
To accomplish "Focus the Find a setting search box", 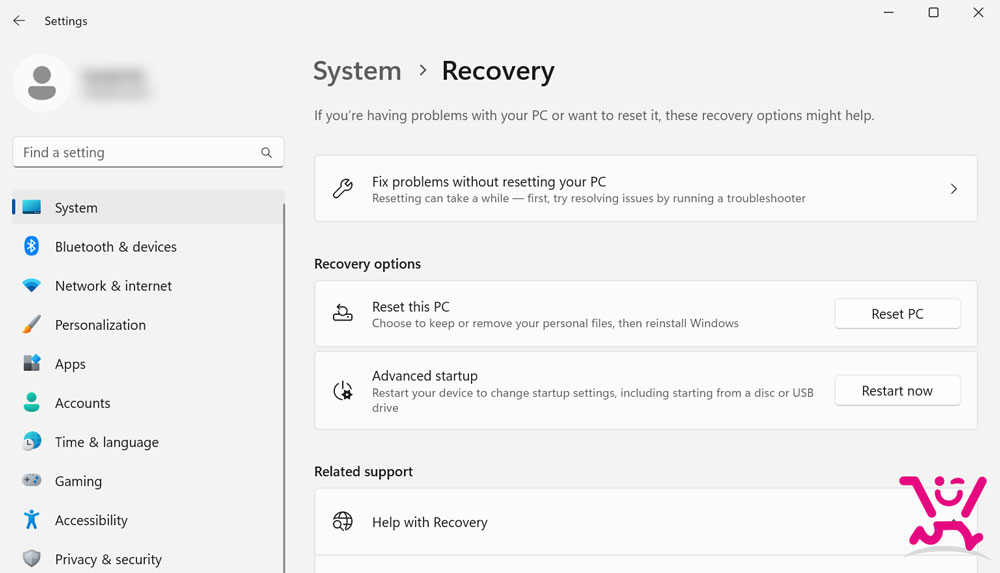I will (148, 153).
